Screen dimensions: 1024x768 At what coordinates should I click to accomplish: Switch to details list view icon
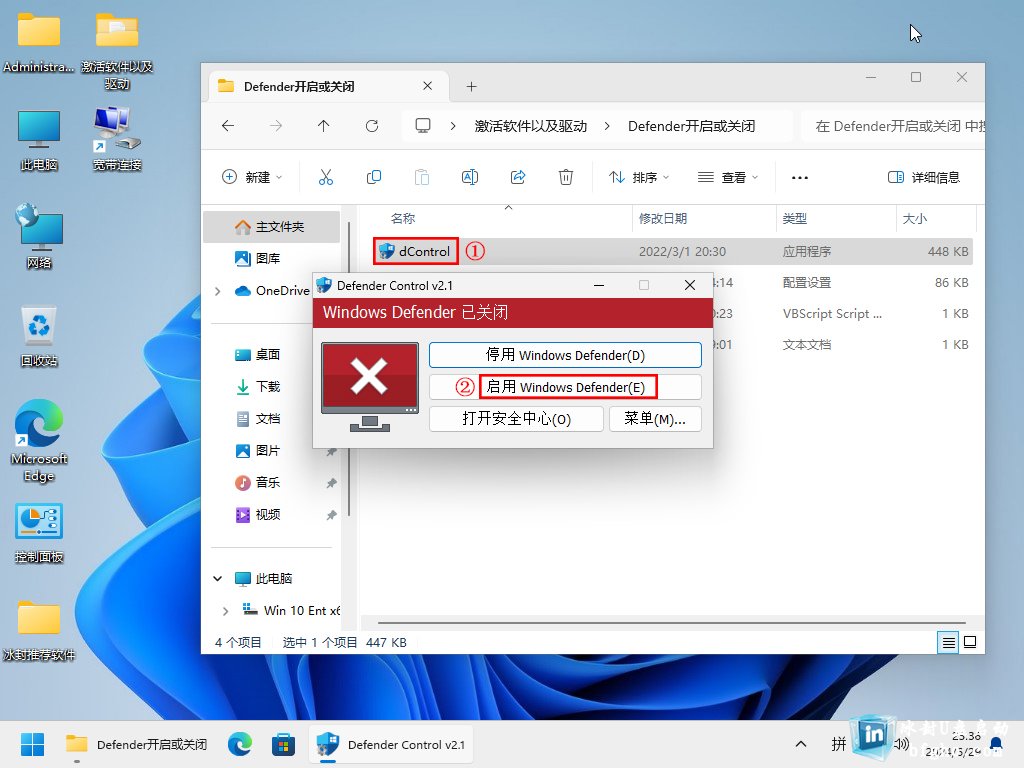(x=948, y=643)
